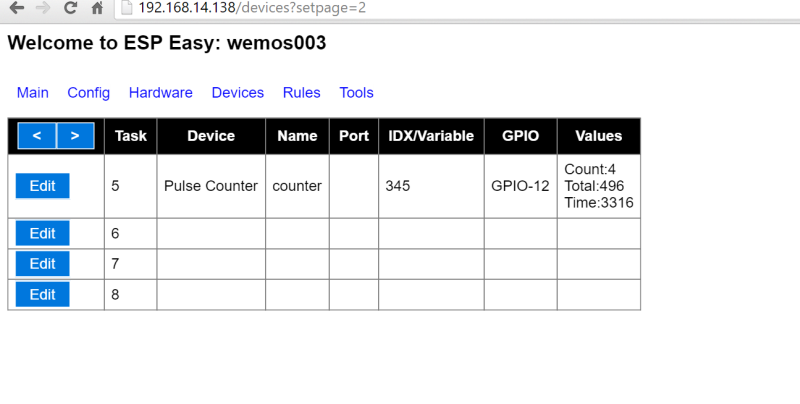800x404 pixels.
Task: Go to next device page with > button
Action: click(x=76, y=136)
